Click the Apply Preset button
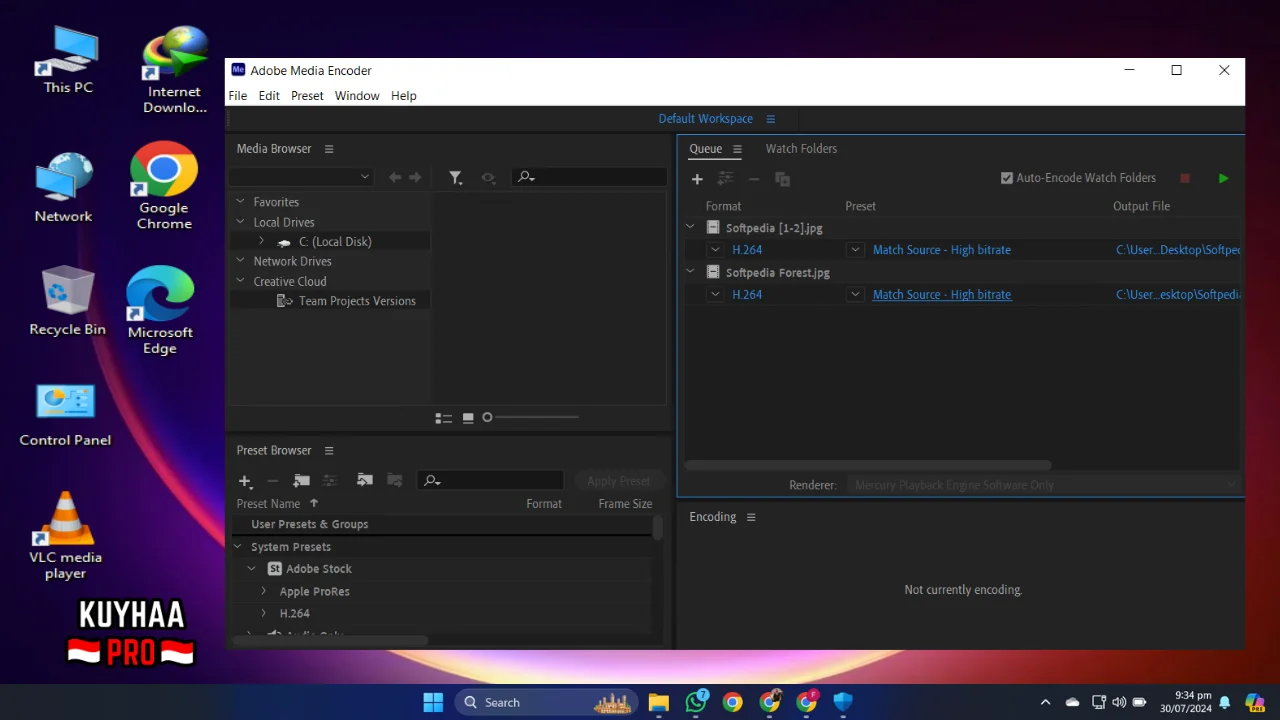The width and height of the screenshot is (1280, 720). click(x=619, y=481)
